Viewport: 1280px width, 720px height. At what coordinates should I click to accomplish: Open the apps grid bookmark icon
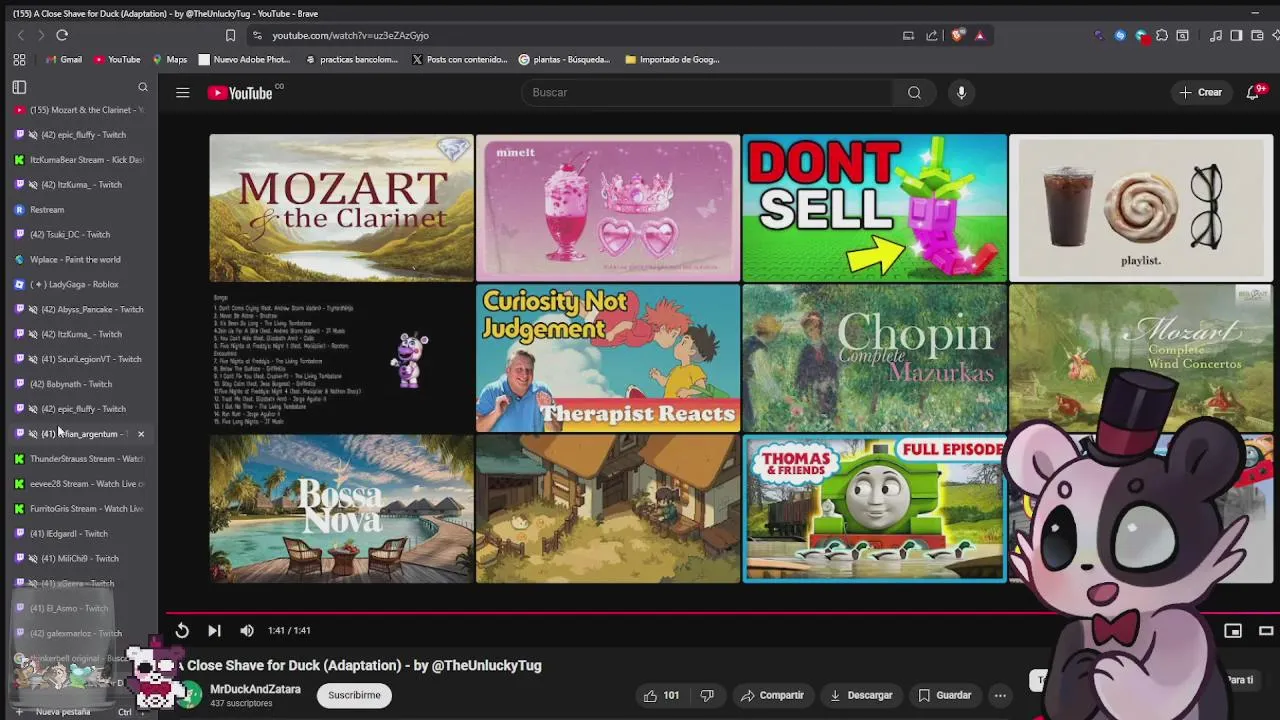tap(19, 59)
